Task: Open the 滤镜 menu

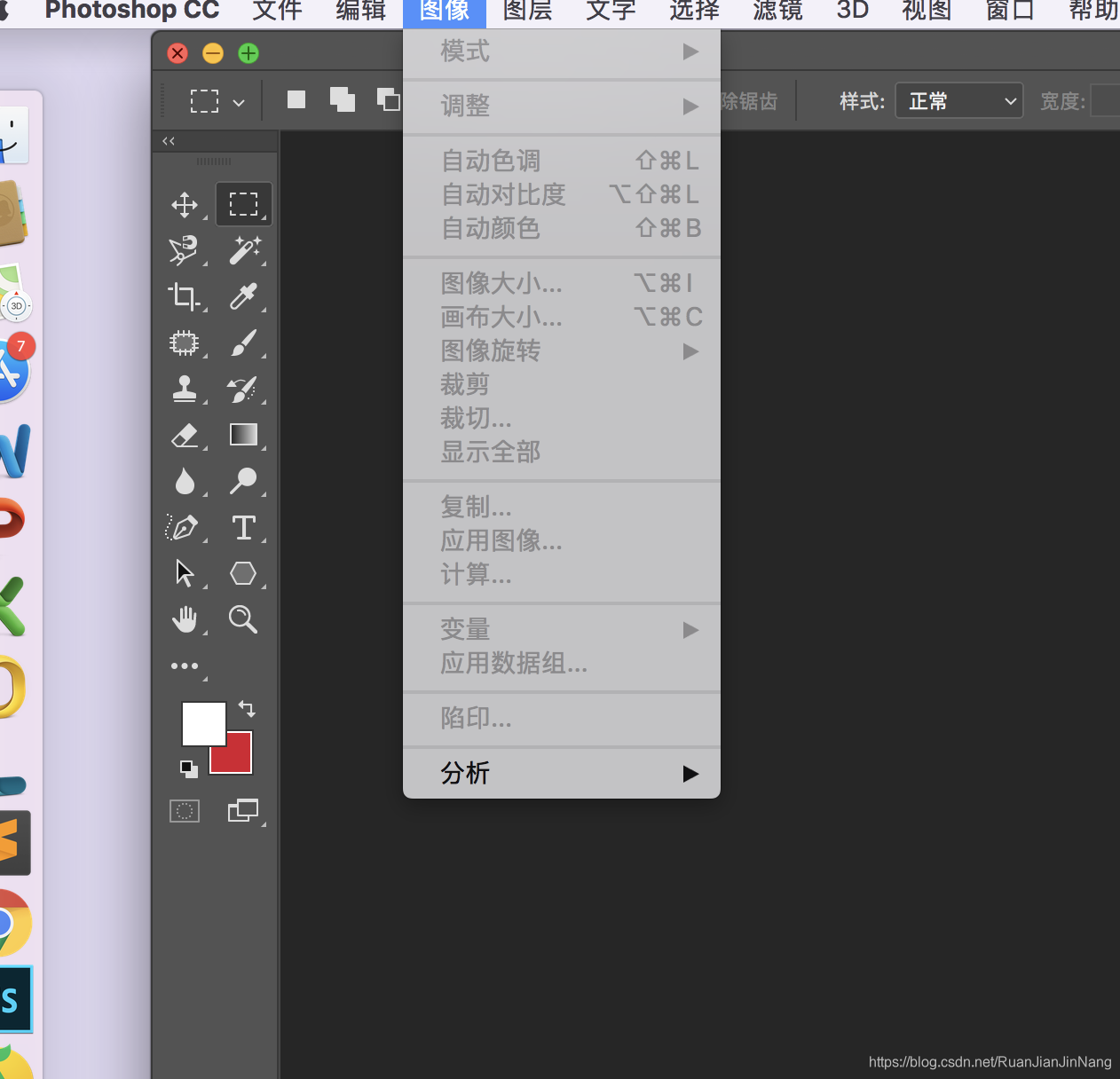Action: point(778,11)
